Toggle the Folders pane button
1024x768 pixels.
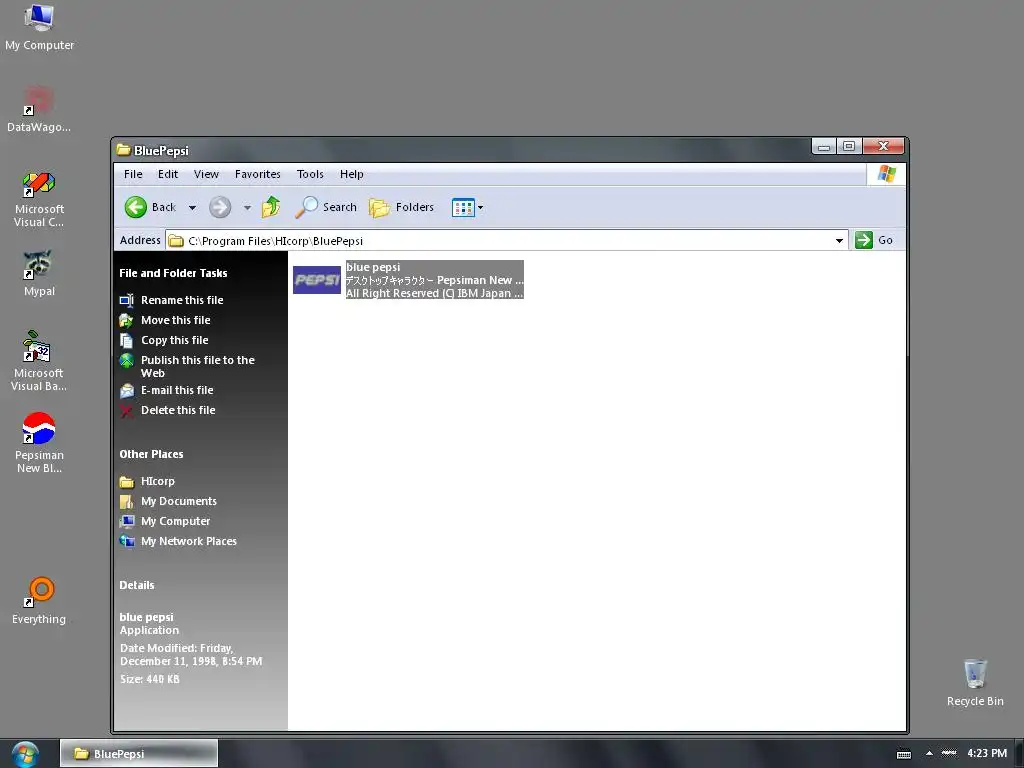coord(402,207)
